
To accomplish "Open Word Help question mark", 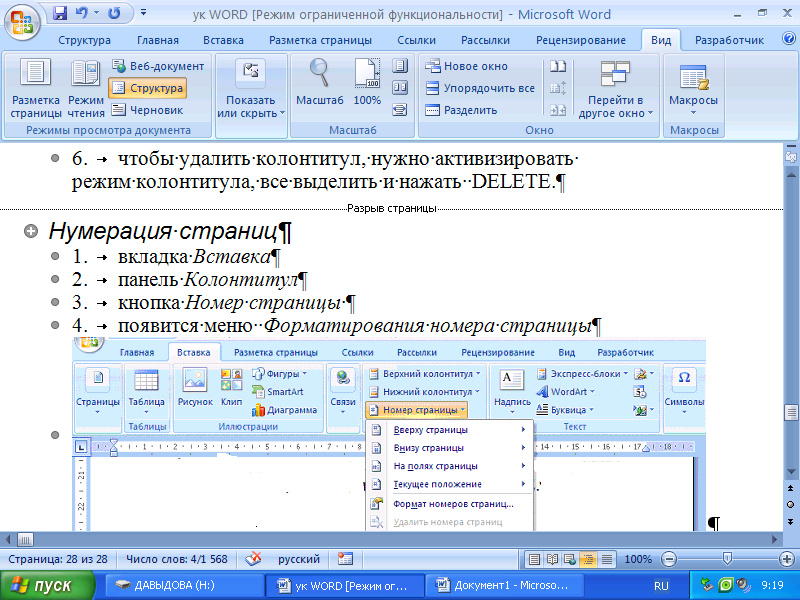I will [789, 39].
